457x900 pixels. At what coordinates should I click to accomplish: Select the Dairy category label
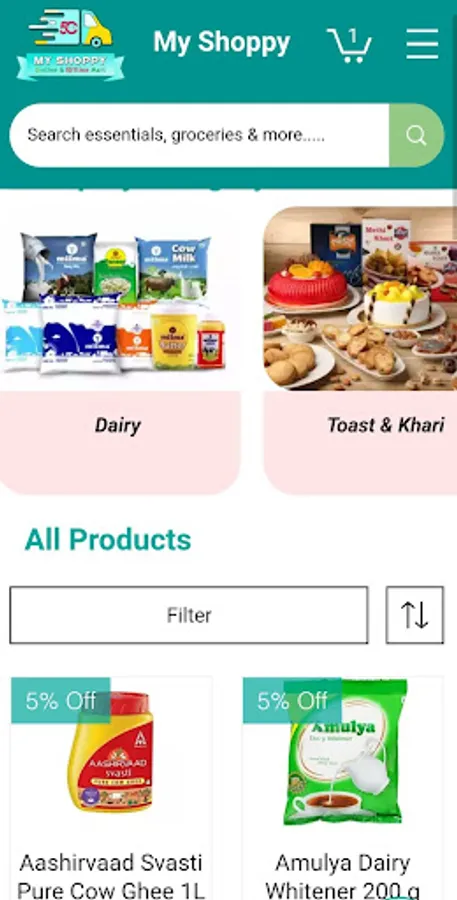[118, 425]
